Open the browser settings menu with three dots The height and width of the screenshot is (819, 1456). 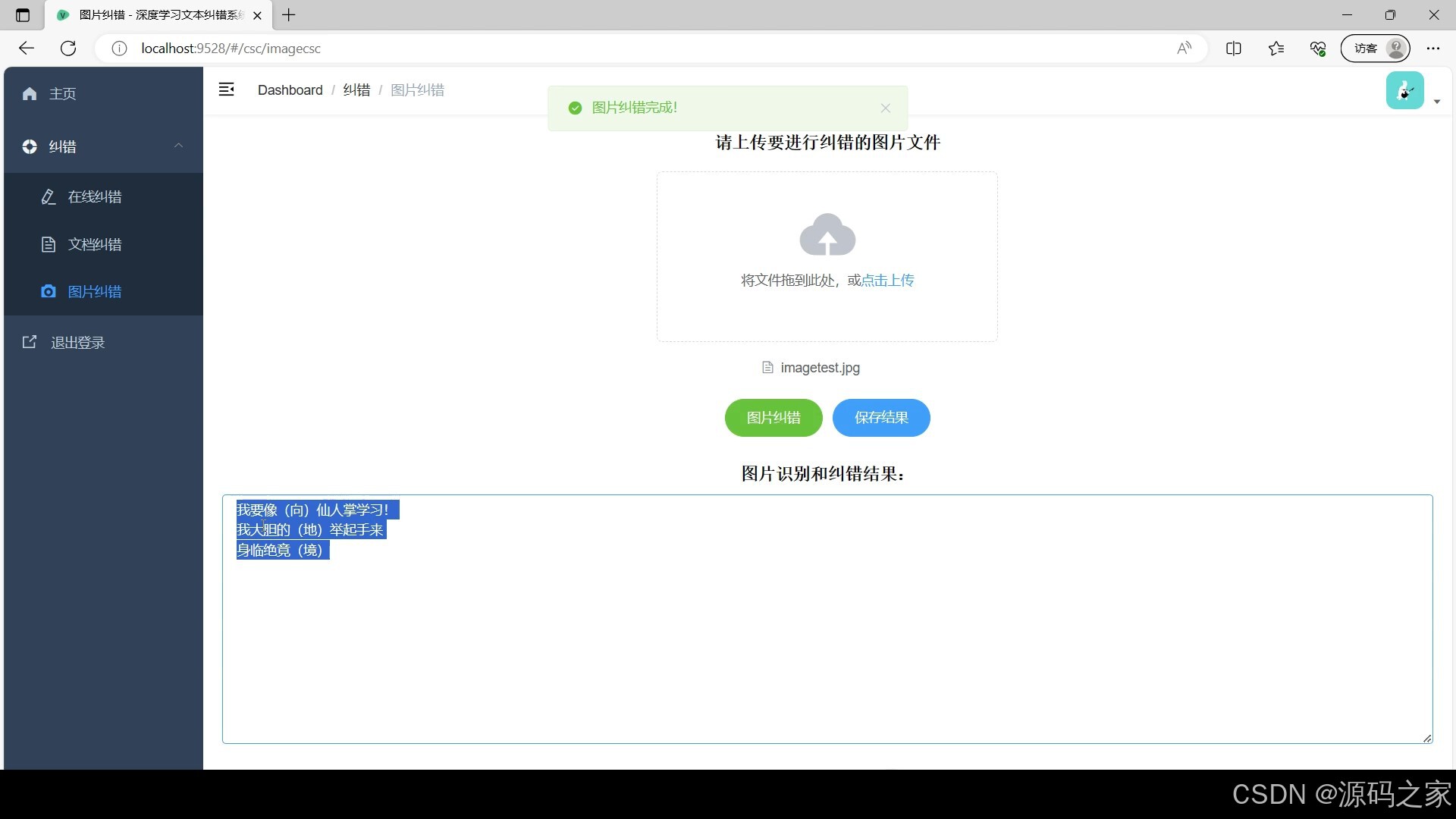[1434, 48]
